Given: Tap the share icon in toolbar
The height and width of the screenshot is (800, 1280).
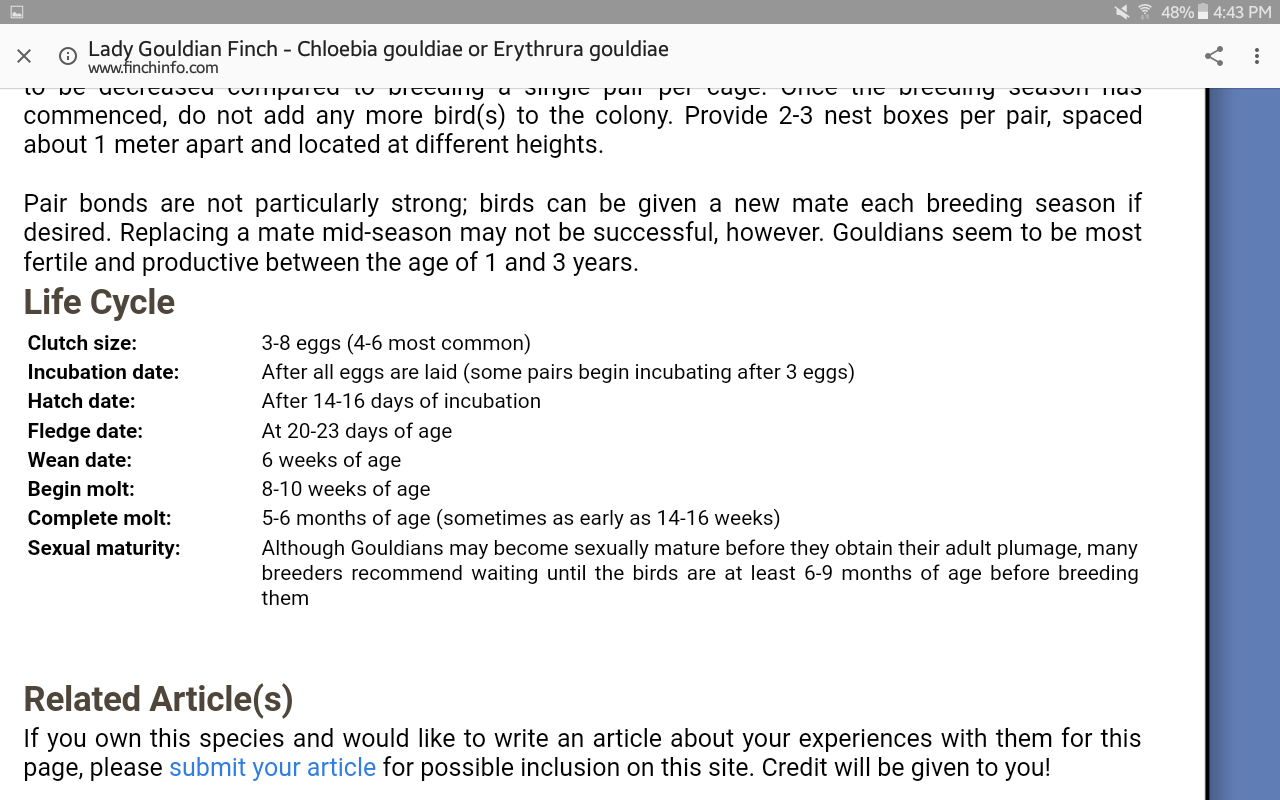Looking at the screenshot, I should pos(1214,56).
